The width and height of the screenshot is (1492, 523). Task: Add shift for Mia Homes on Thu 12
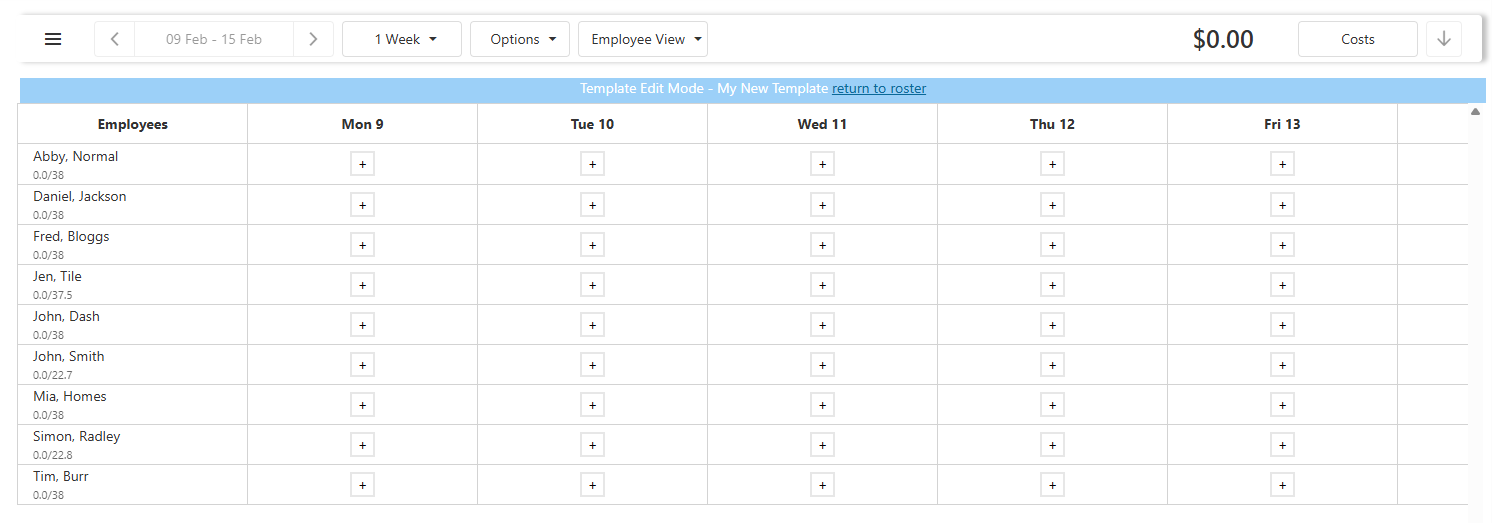tap(1052, 405)
